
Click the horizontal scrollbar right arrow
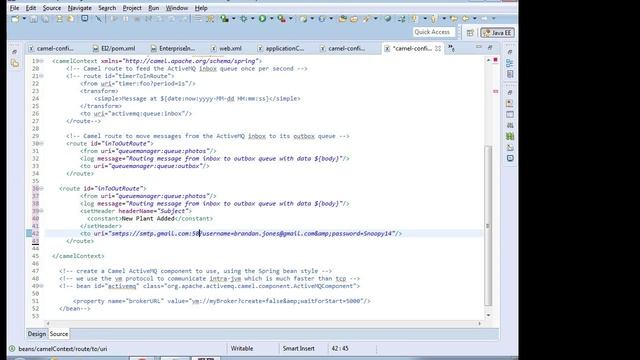480,323
